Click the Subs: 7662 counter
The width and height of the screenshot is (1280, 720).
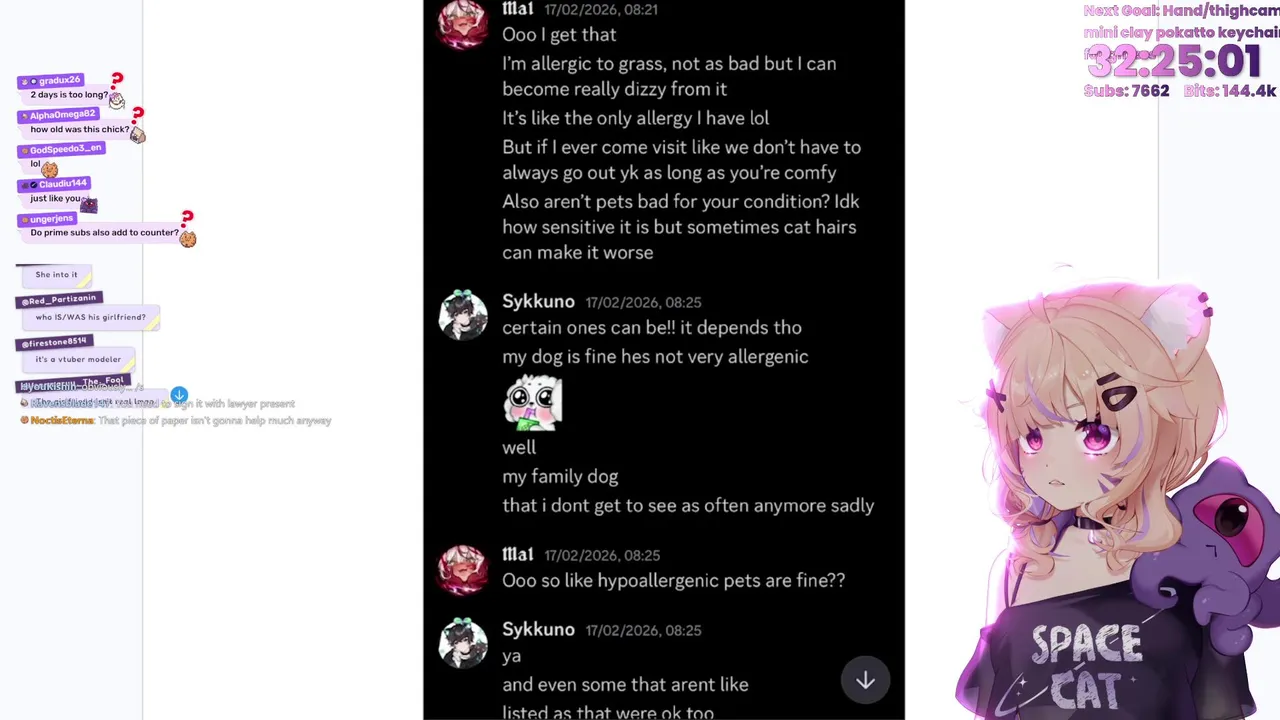(x=1126, y=91)
